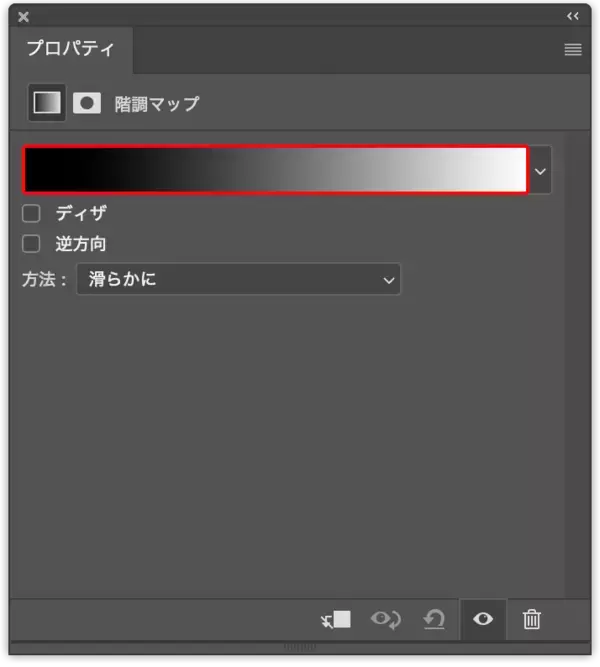Enable the 逆方向 checkbox
This screenshot has width=600, height=667.
31,244
